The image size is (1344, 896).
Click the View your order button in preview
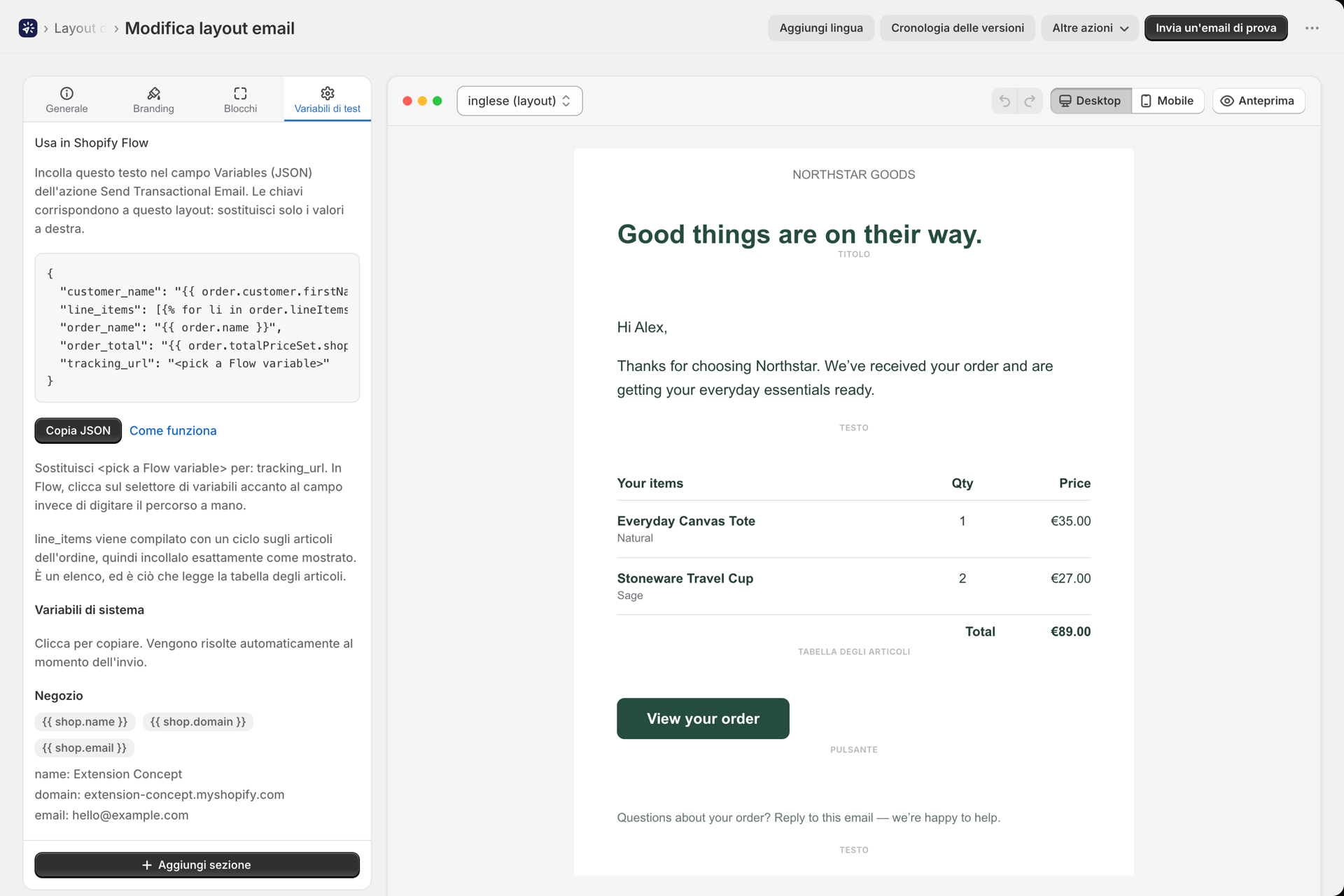pos(703,718)
